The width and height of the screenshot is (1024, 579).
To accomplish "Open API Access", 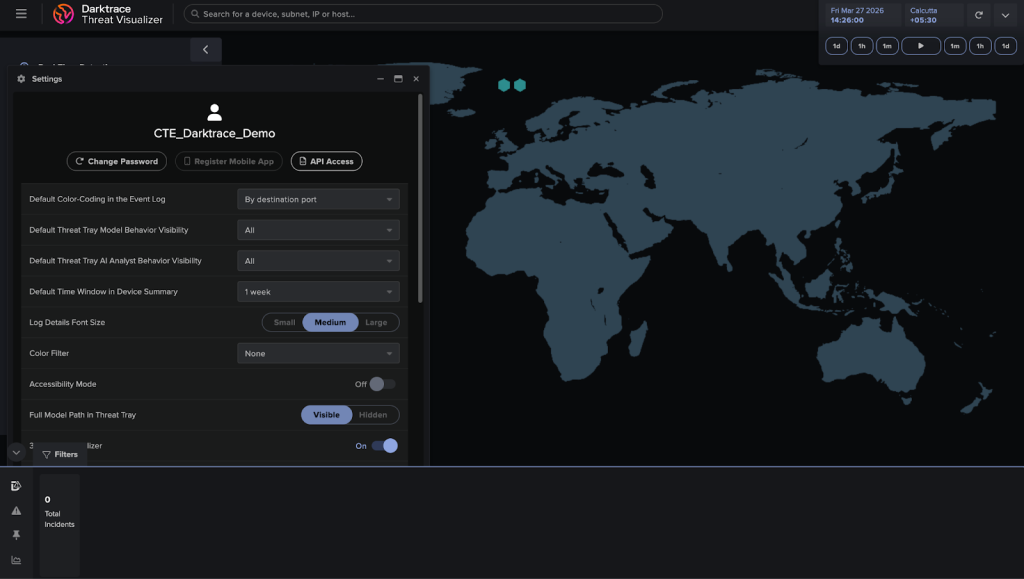I will 327,161.
